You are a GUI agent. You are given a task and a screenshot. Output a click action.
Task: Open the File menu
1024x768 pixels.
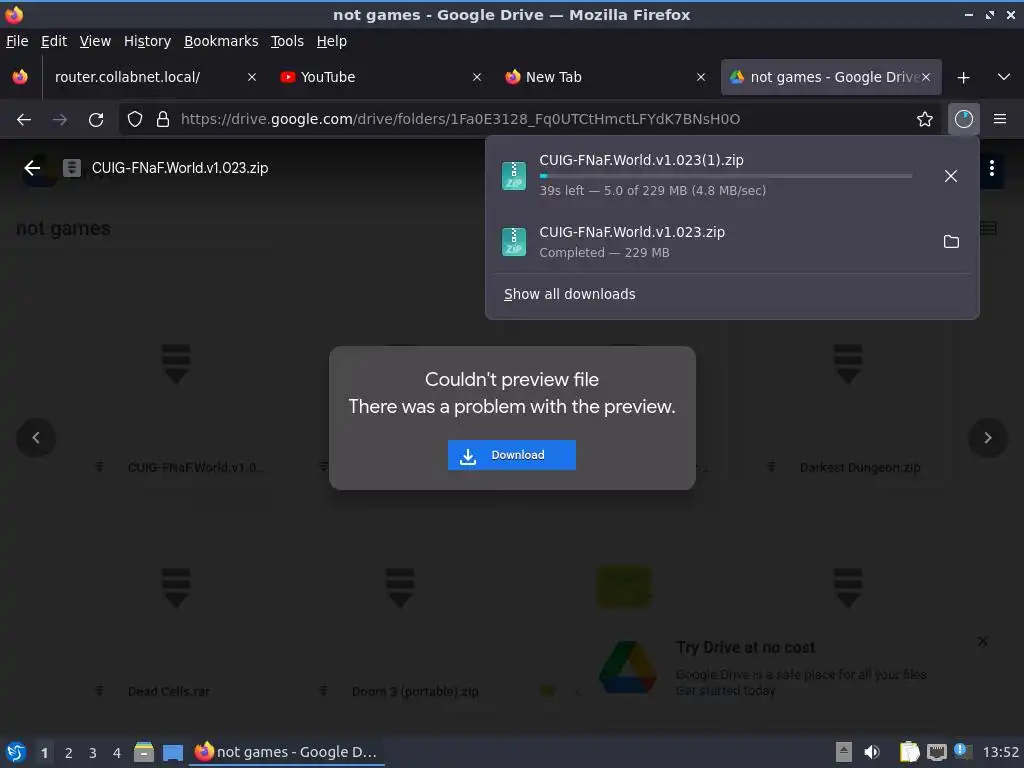(x=17, y=41)
